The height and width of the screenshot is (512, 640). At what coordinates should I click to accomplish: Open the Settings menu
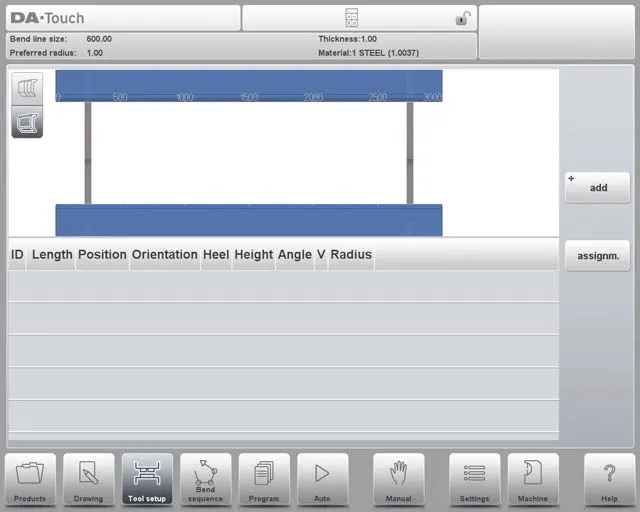click(x=474, y=479)
